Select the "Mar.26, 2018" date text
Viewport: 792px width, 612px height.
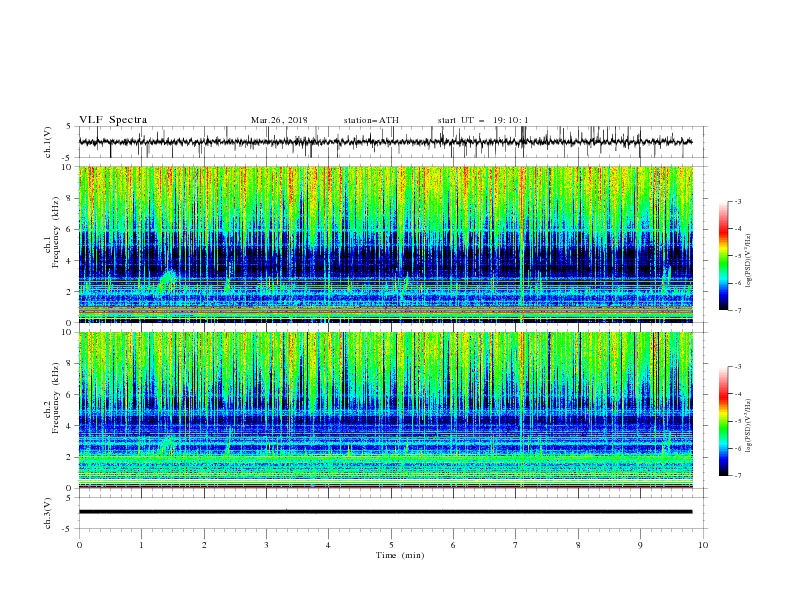click(x=279, y=120)
